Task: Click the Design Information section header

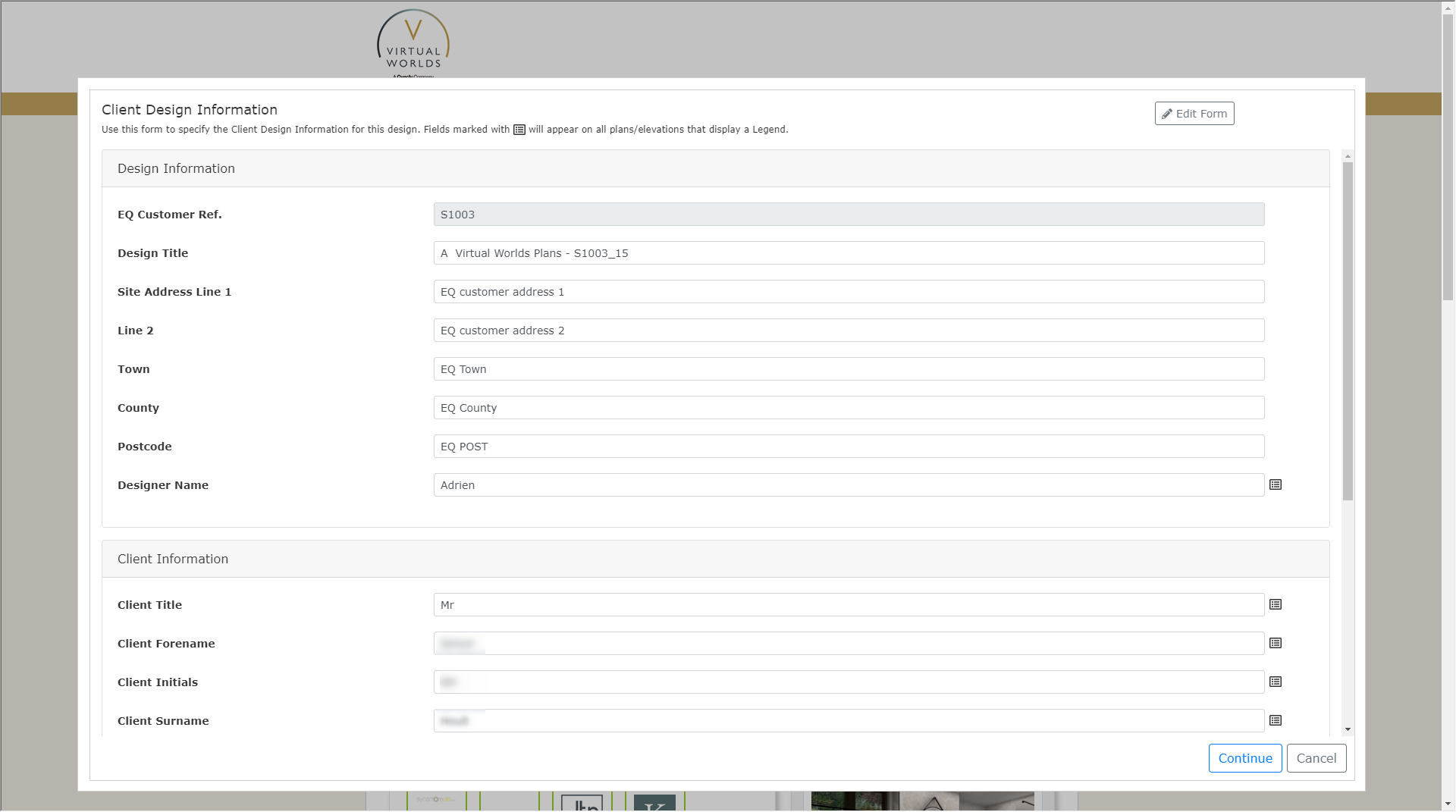Action: coord(715,168)
